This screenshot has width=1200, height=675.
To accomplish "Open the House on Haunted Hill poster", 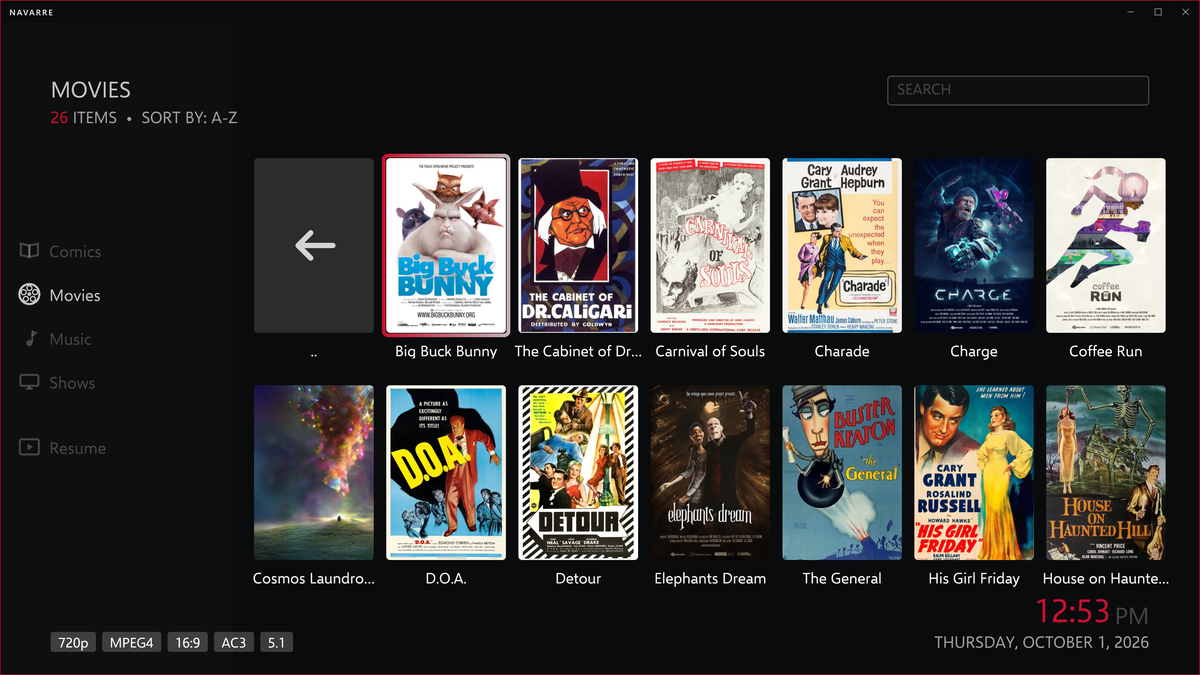I will [x=1106, y=473].
